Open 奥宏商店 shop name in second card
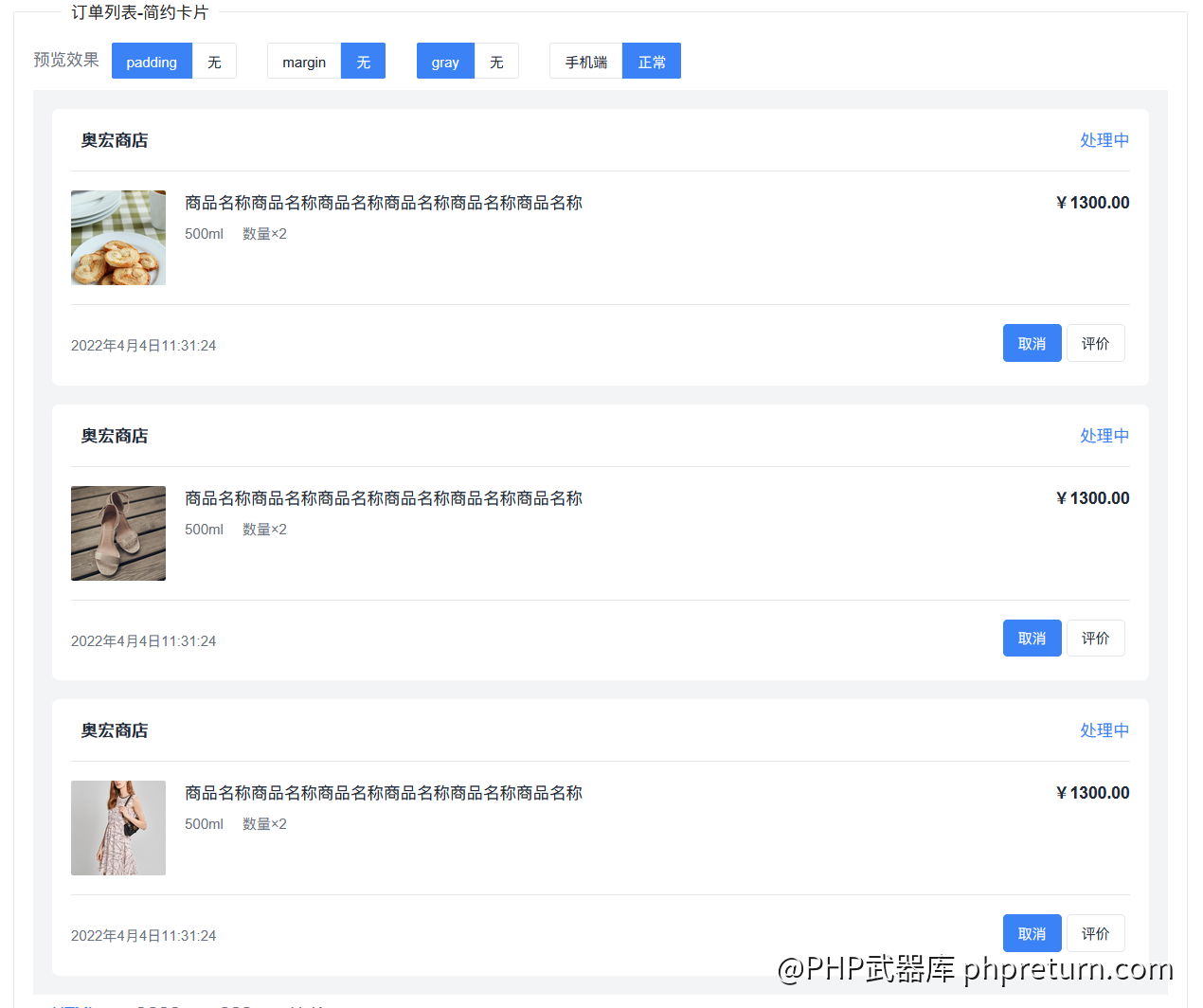Viewport: 1203px width, 1008px height. 115,436
